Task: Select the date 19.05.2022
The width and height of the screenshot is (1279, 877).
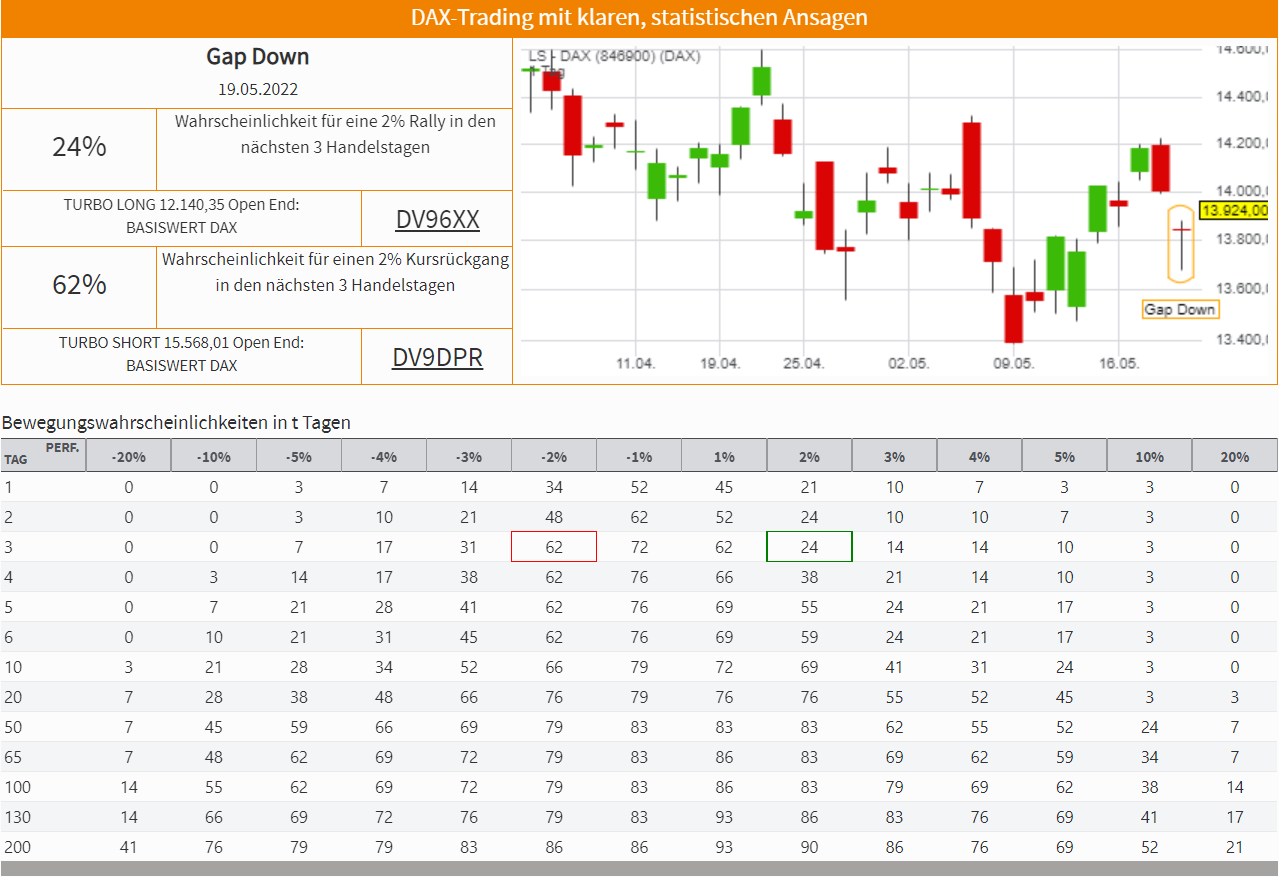Action: (258, 89)
